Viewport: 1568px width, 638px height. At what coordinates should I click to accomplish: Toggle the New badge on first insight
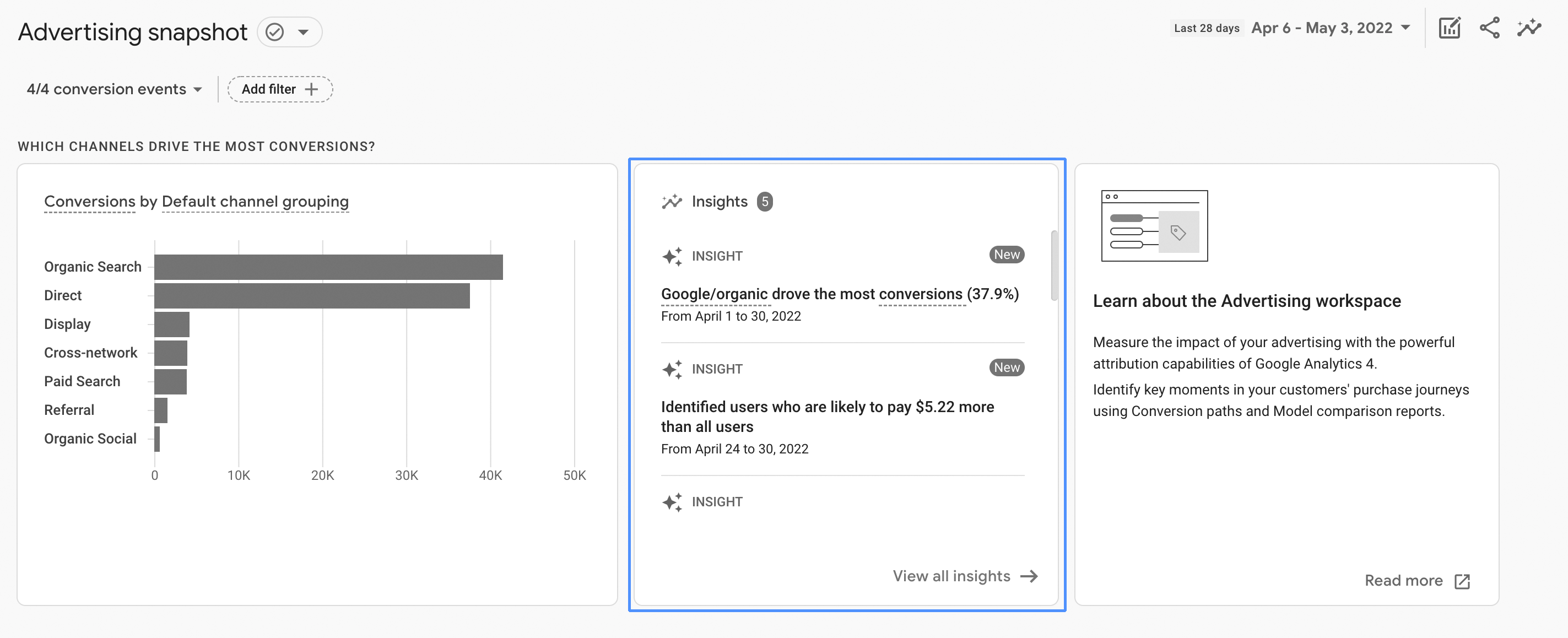(x=1005, y=254)
